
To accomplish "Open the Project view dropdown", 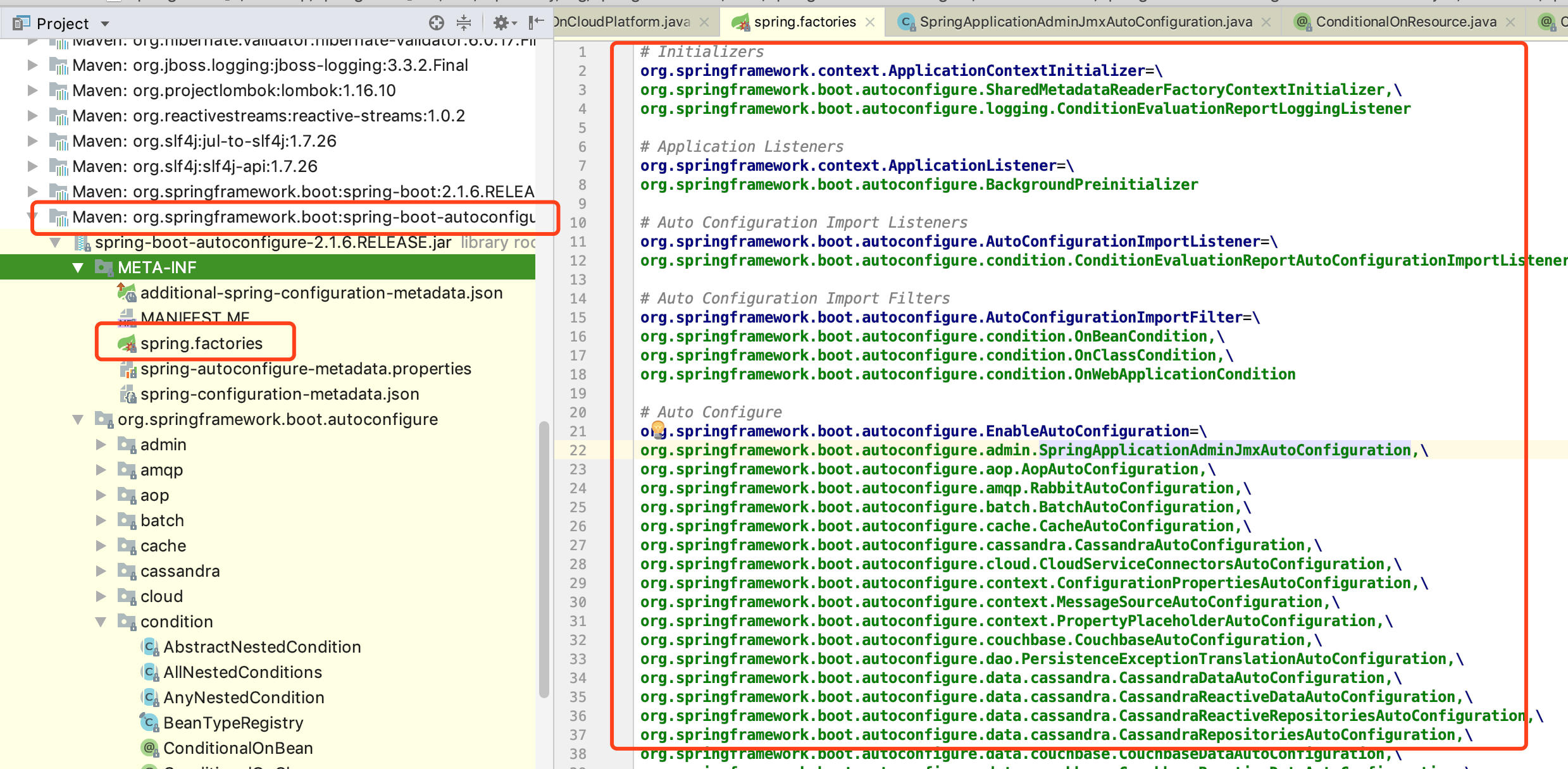I will coord(105,24).
